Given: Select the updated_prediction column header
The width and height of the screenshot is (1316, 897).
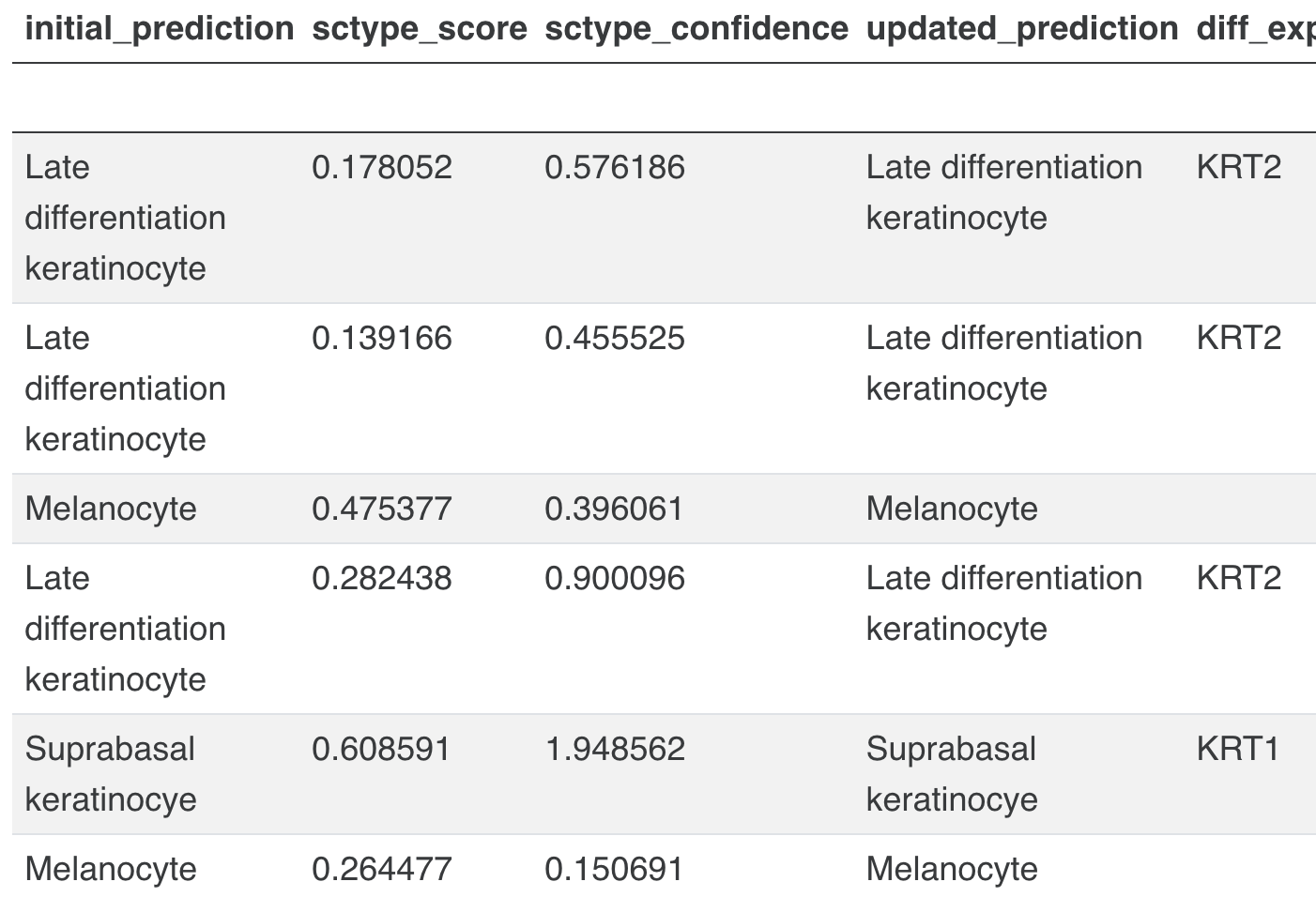Looking at the screenshot, I should point(1021,28).
